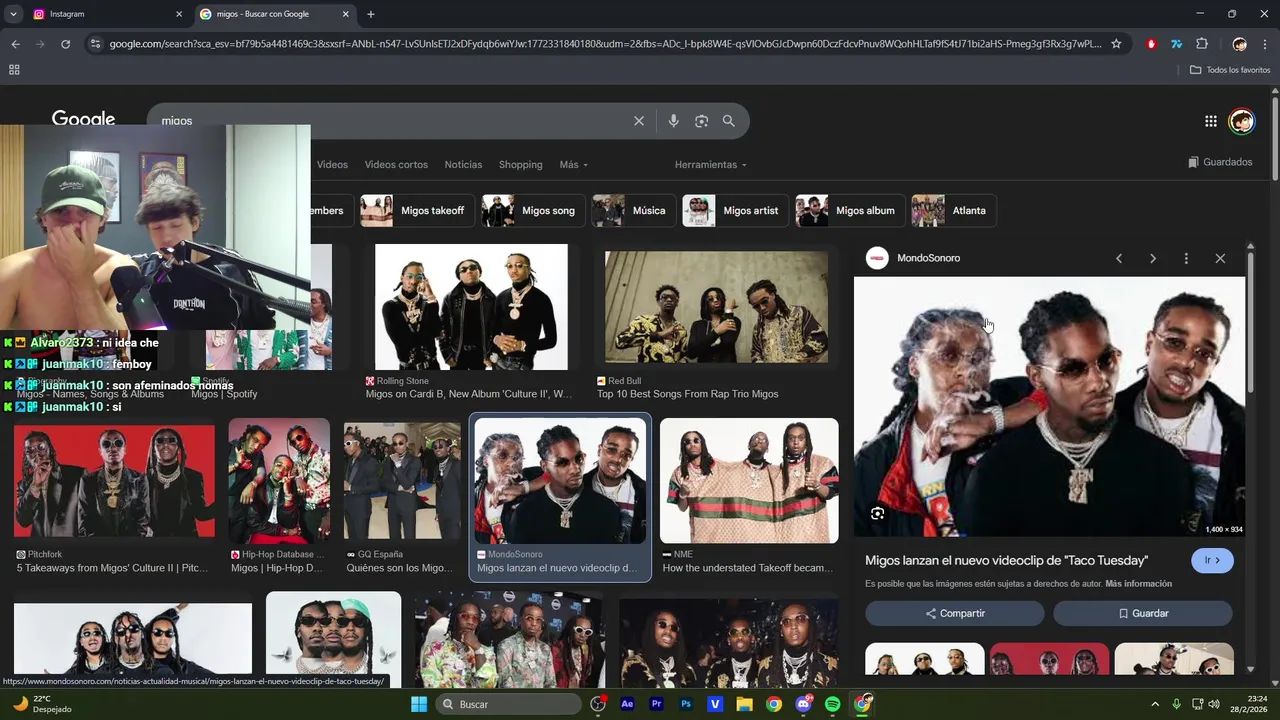Open the tab search dropdown arrow
Image resolution: width=1280 pixels, height=720 pixels.
pyautogui.click(x=13, y=14)
